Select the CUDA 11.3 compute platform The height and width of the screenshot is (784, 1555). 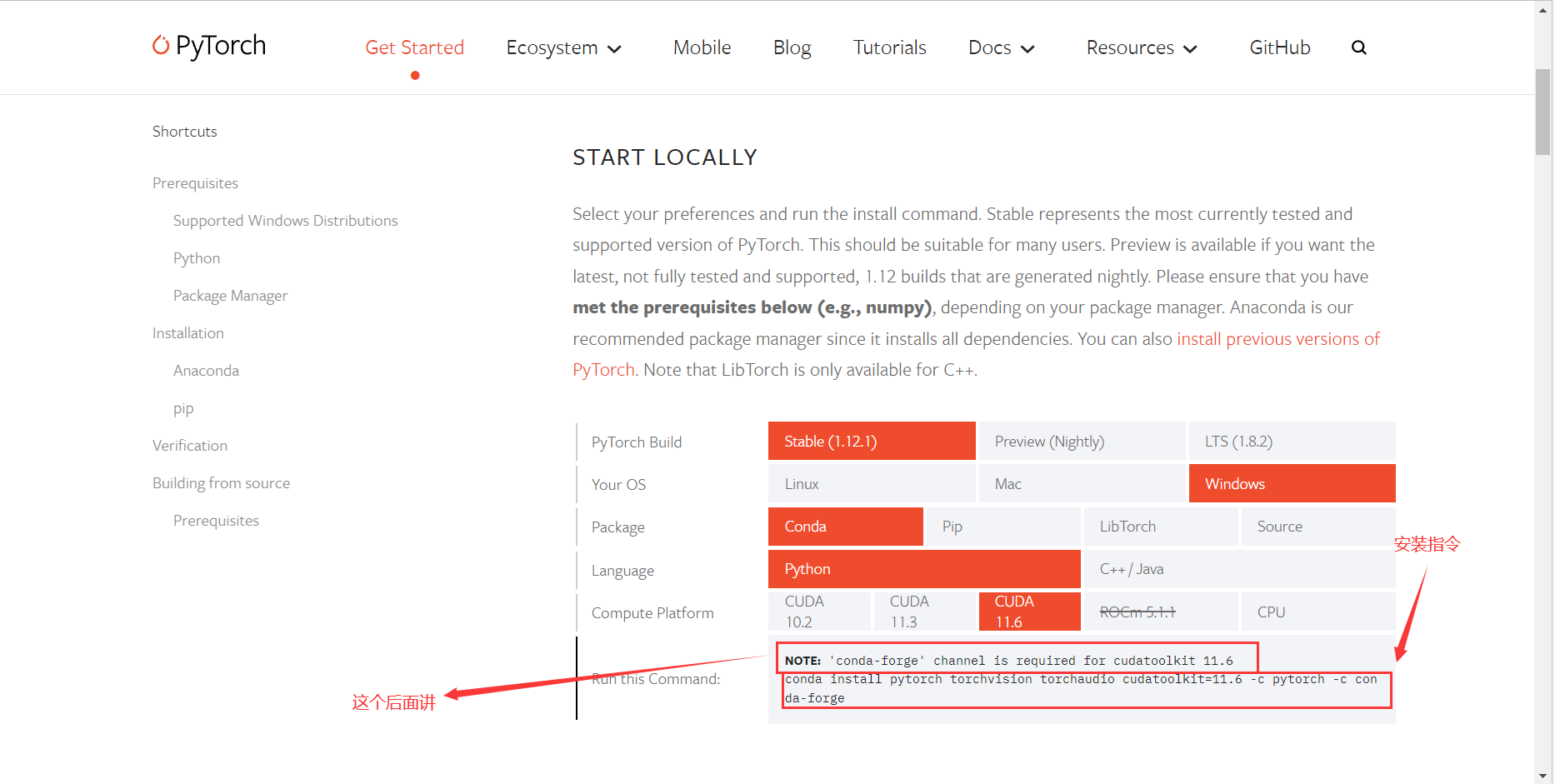pos(923,612)
